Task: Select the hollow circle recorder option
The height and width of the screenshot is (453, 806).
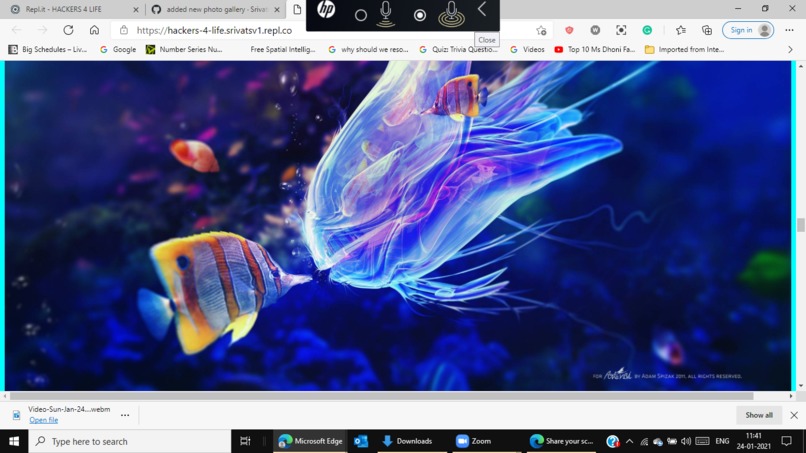Action: click(361, 15)
